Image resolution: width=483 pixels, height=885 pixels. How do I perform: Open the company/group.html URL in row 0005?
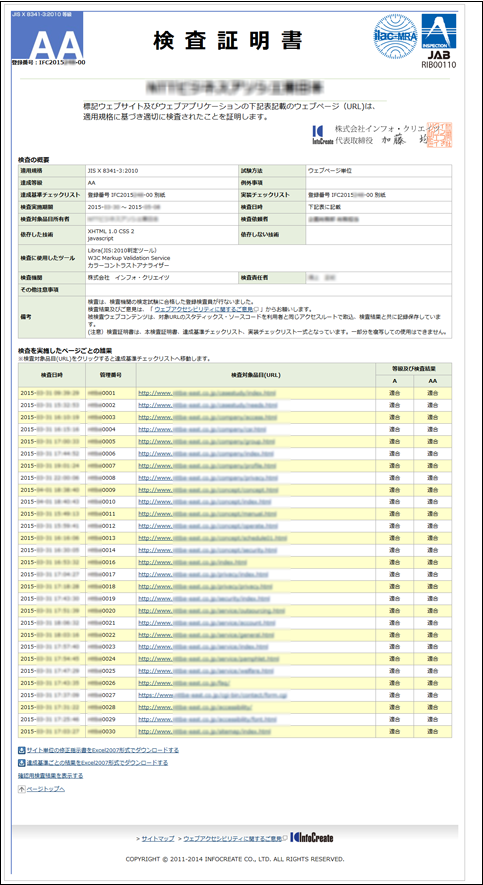click(x=207, y=441)
